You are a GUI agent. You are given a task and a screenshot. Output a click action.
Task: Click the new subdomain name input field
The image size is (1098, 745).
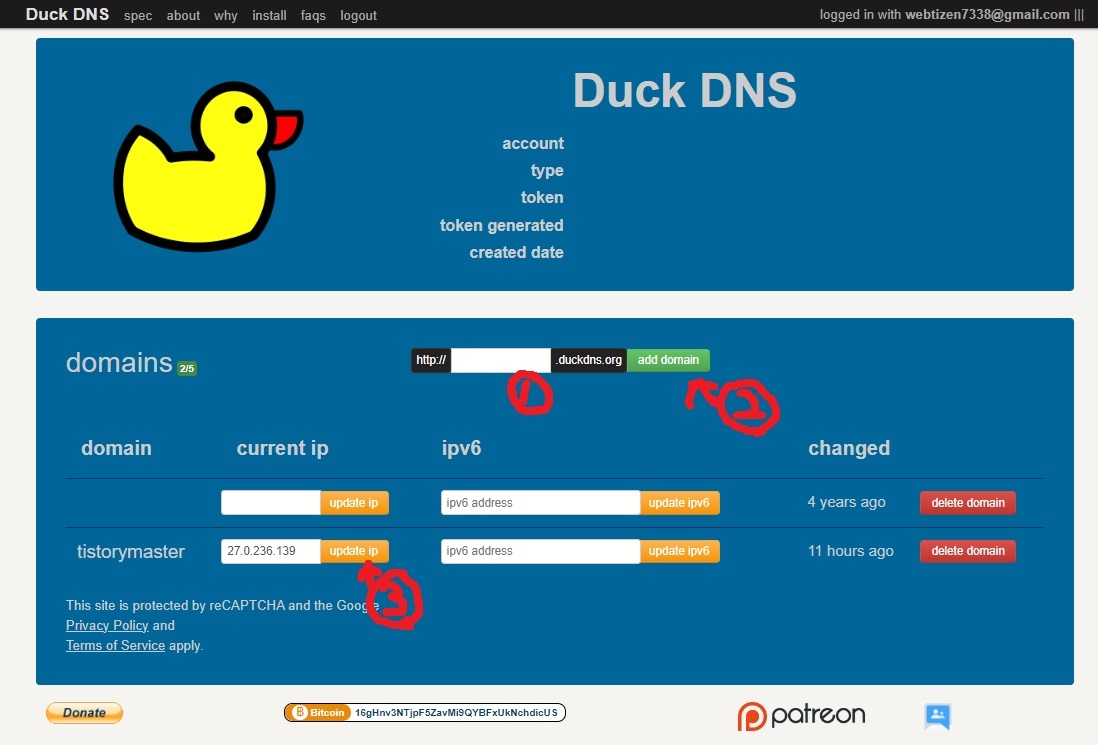coord(501,360)
